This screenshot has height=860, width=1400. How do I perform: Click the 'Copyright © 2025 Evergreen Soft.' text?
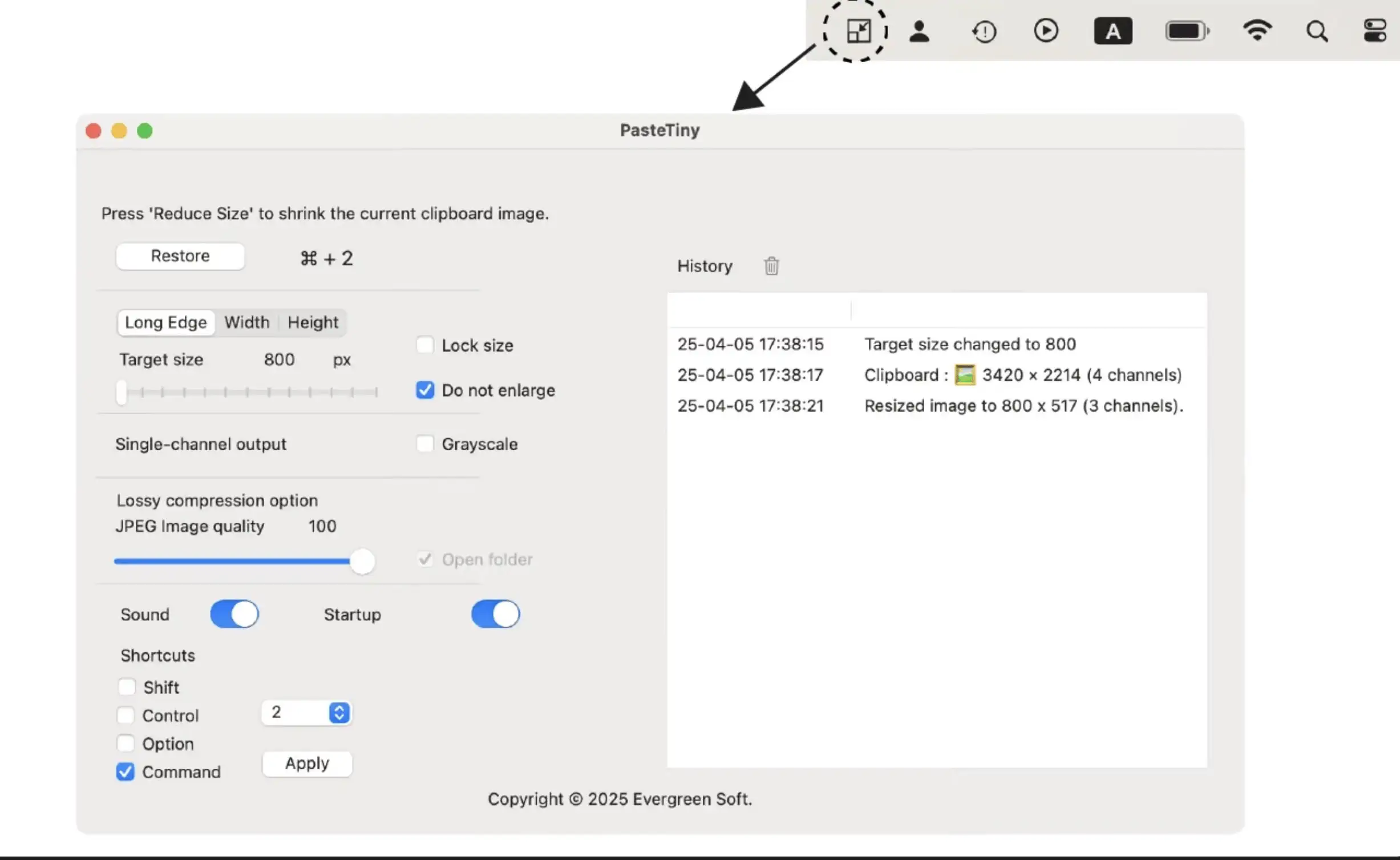coord(620,799)
